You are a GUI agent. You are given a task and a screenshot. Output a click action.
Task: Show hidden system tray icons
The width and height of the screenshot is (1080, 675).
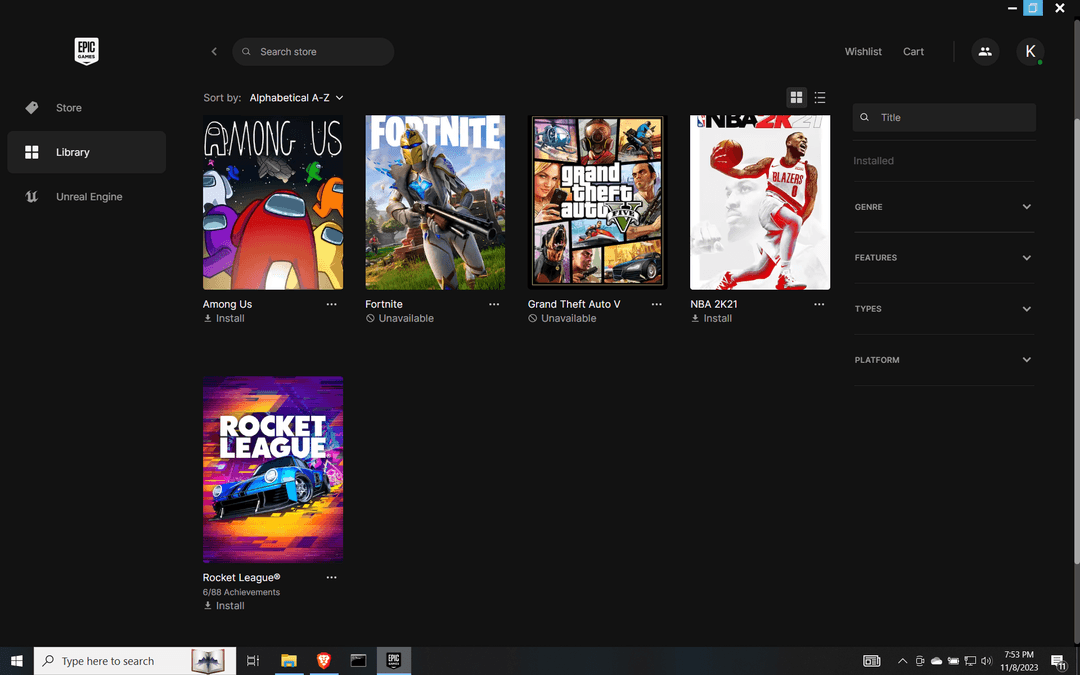(902, 661)
